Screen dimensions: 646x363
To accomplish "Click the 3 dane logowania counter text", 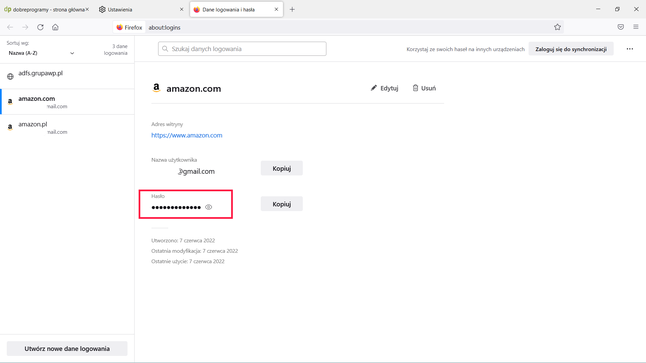I will (x=116, y=49).
